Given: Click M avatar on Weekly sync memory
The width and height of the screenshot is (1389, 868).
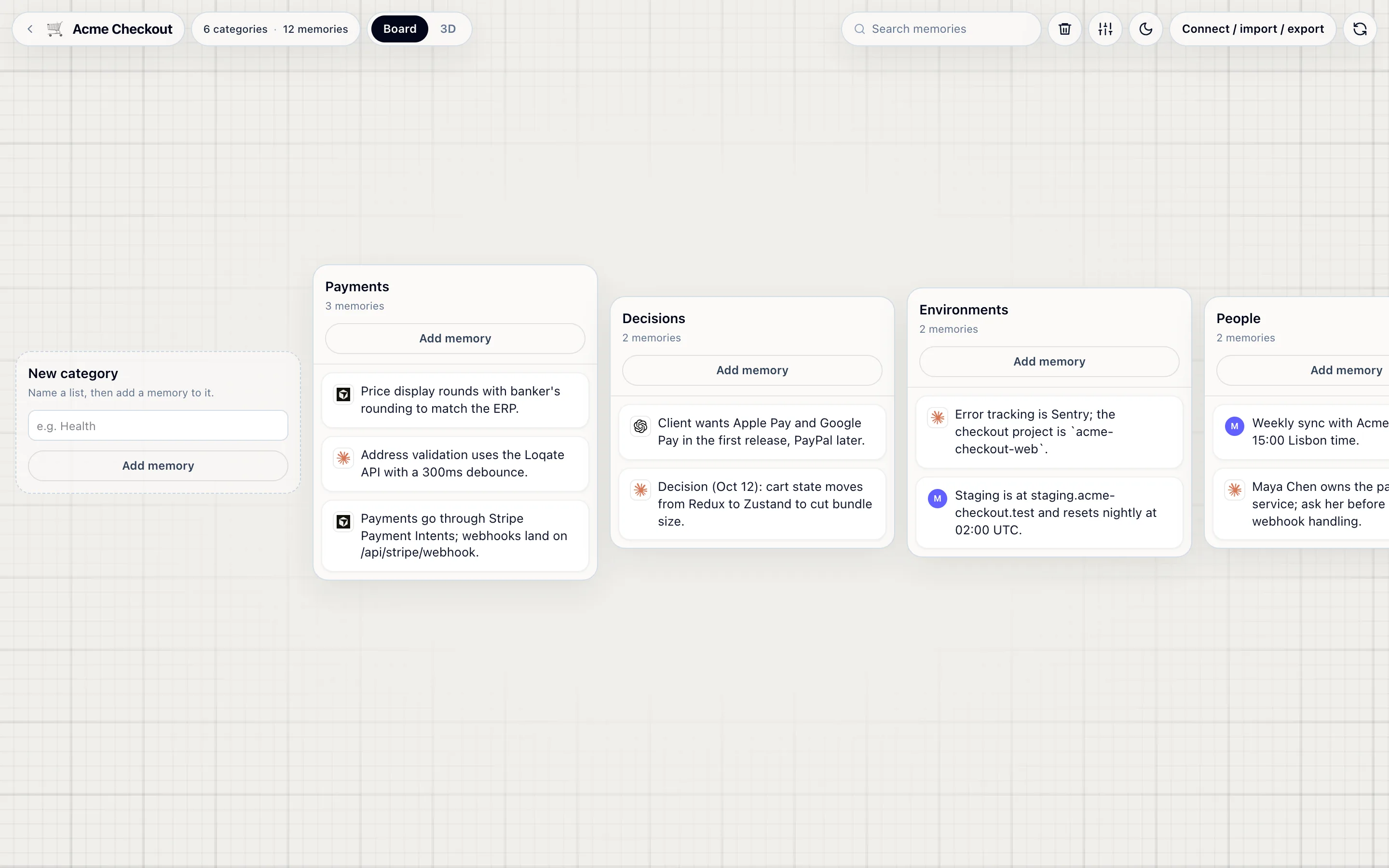Looking at the screenshot, I should 1235,426.
